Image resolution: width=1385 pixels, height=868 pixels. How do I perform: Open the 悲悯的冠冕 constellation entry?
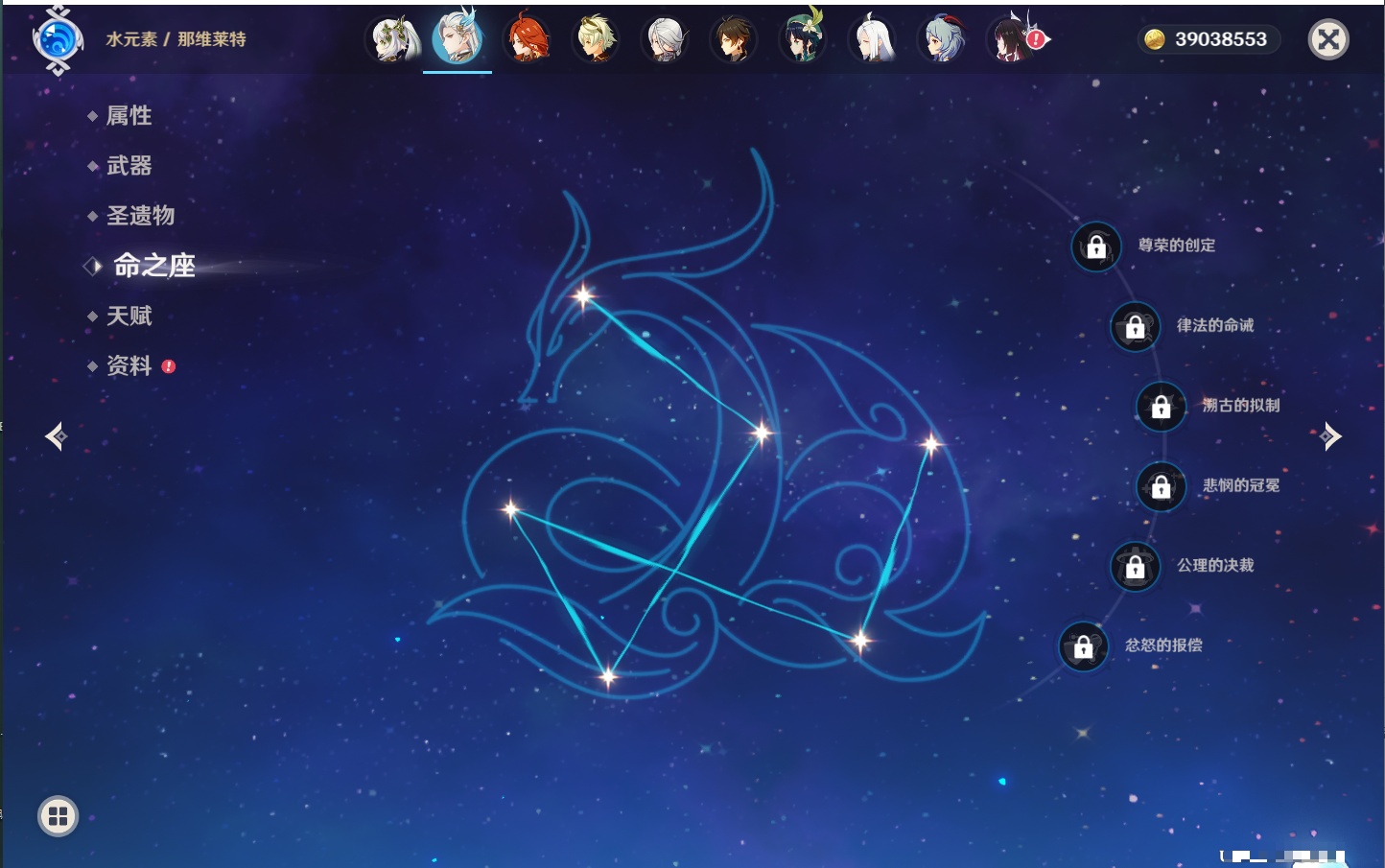1240,485
